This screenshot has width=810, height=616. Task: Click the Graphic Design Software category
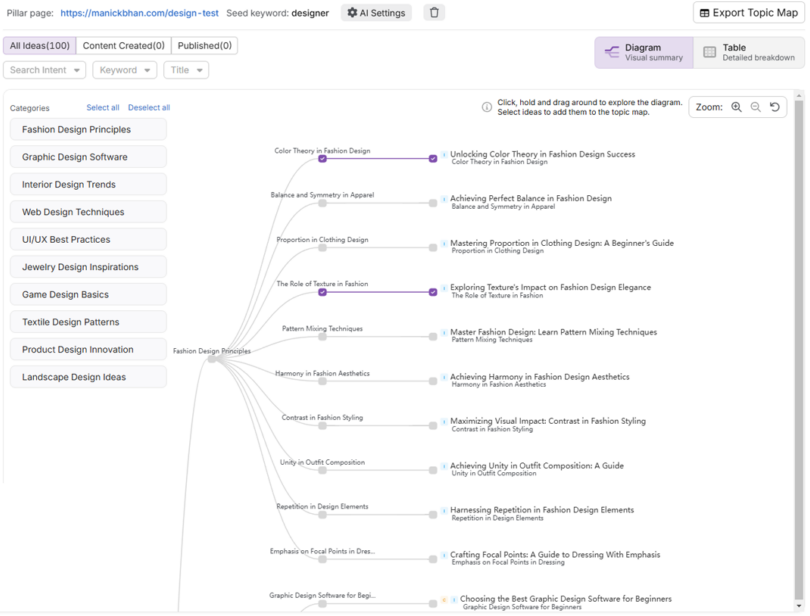pos(87,157)
